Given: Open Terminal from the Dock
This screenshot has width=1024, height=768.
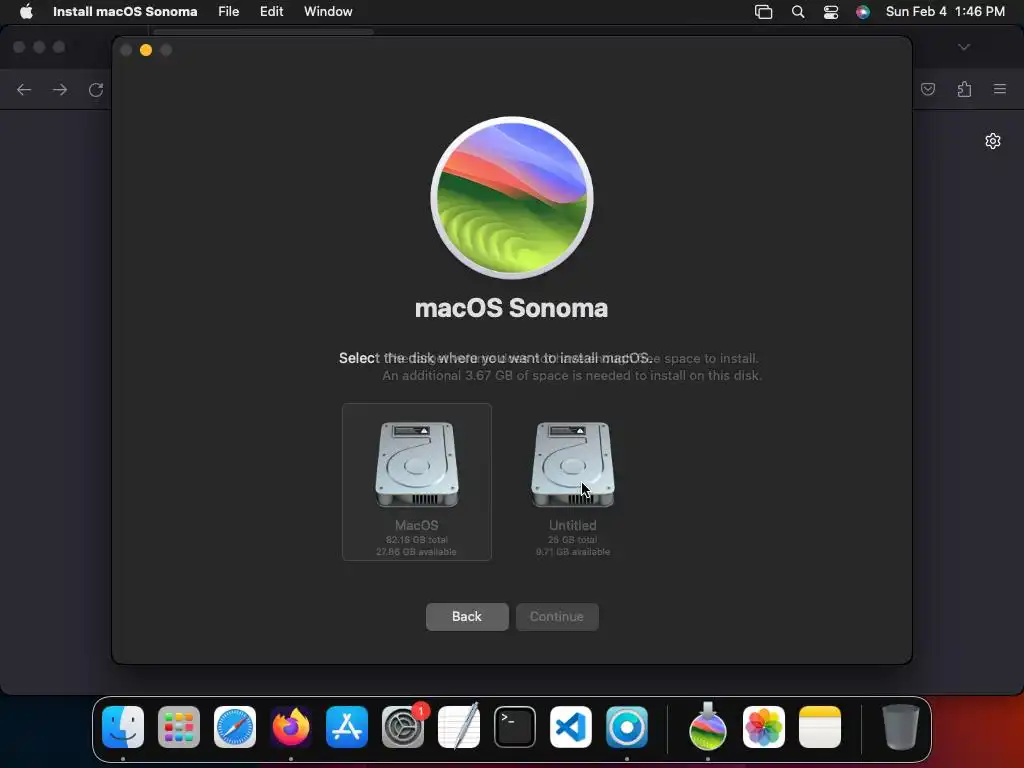Looking at the screenshot, I should (x=515, y=727).
